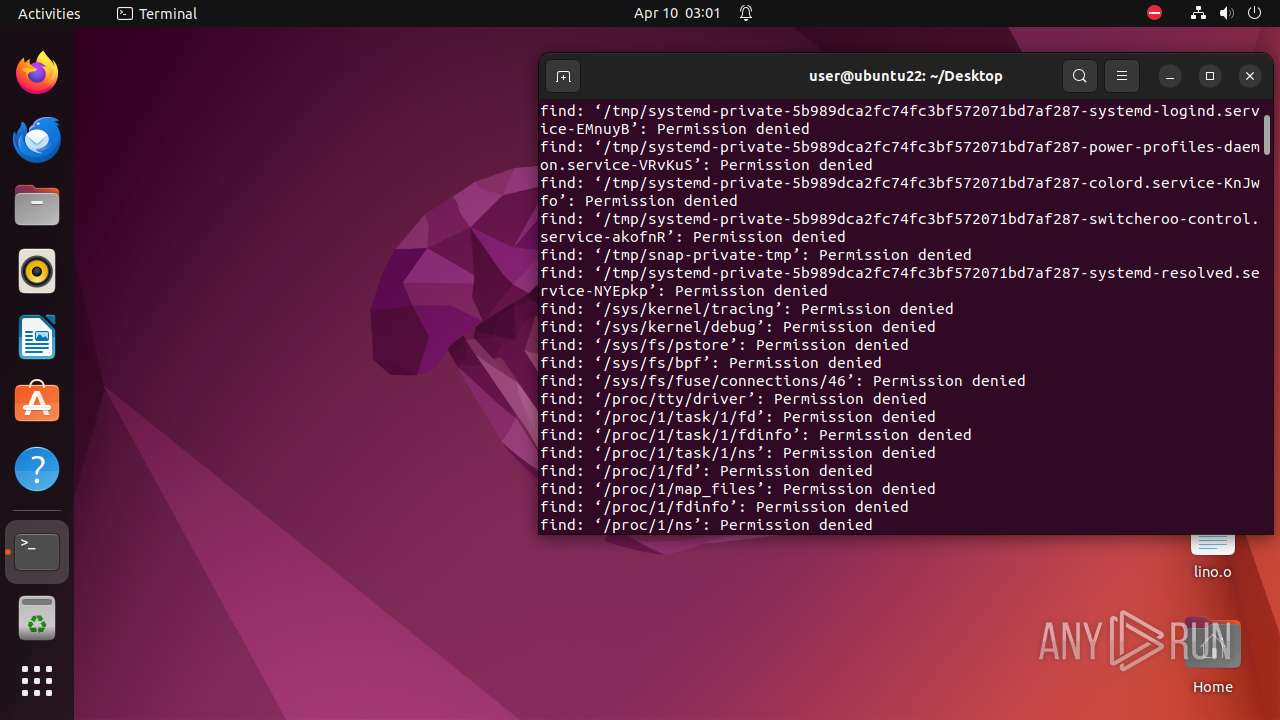Image resolution: width=1280 pixels, height=720 pixels.
Task: Open the terminal hamburger menu
Action: click(x=1122, y=76)
